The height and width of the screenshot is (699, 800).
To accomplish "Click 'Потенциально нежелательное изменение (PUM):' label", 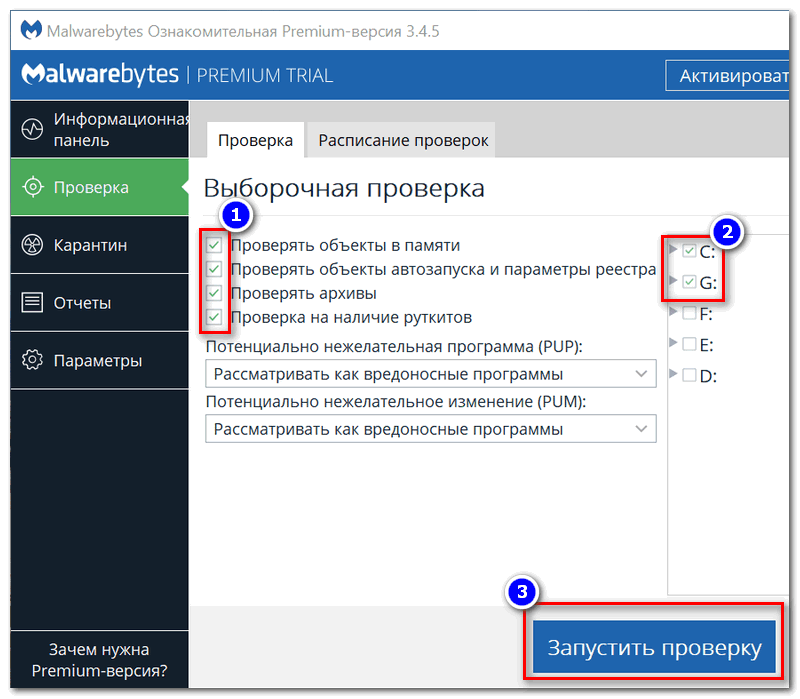I will coord(396,402).
